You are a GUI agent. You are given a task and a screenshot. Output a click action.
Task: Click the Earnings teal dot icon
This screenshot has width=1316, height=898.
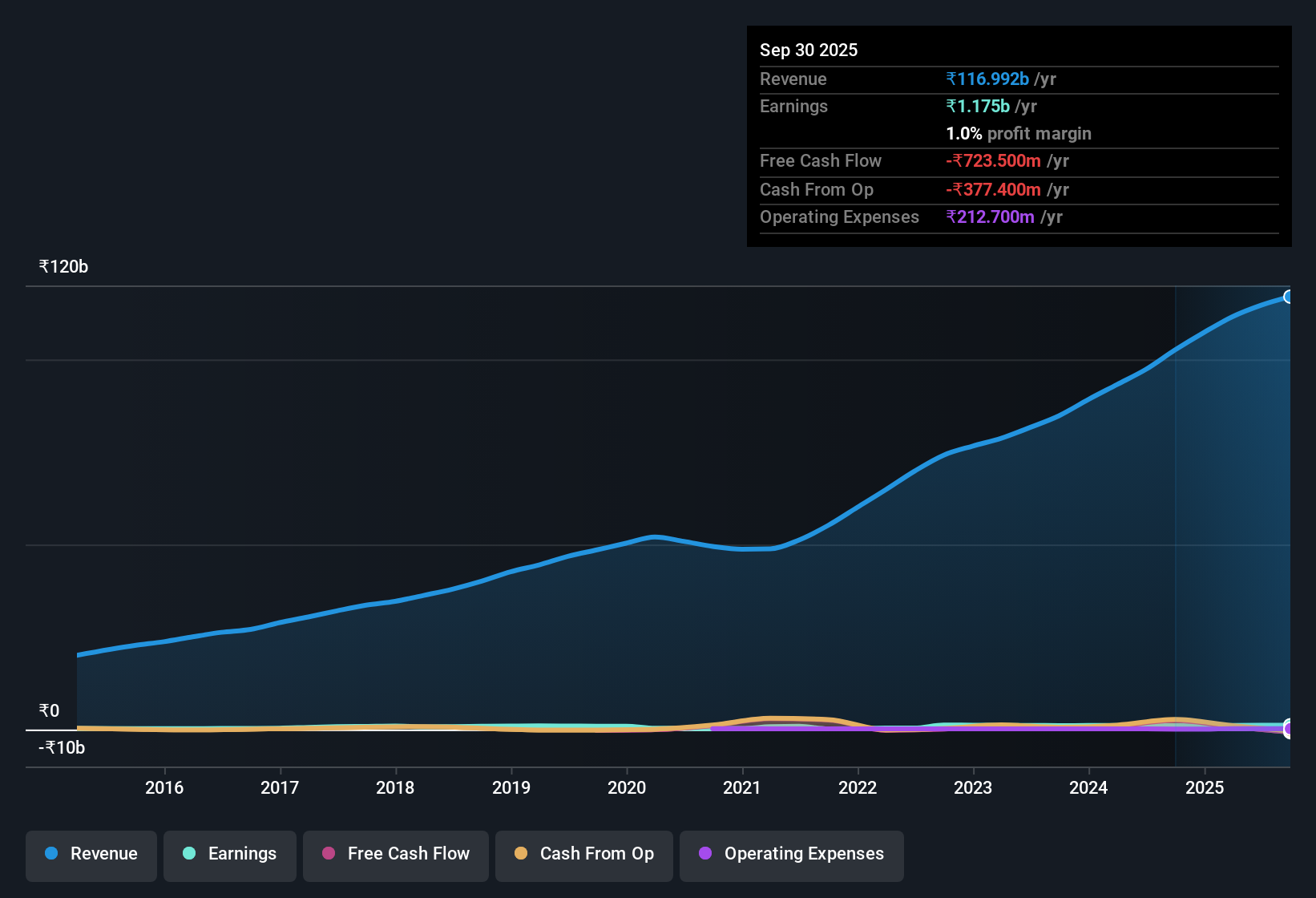click(x=189, y=854)
